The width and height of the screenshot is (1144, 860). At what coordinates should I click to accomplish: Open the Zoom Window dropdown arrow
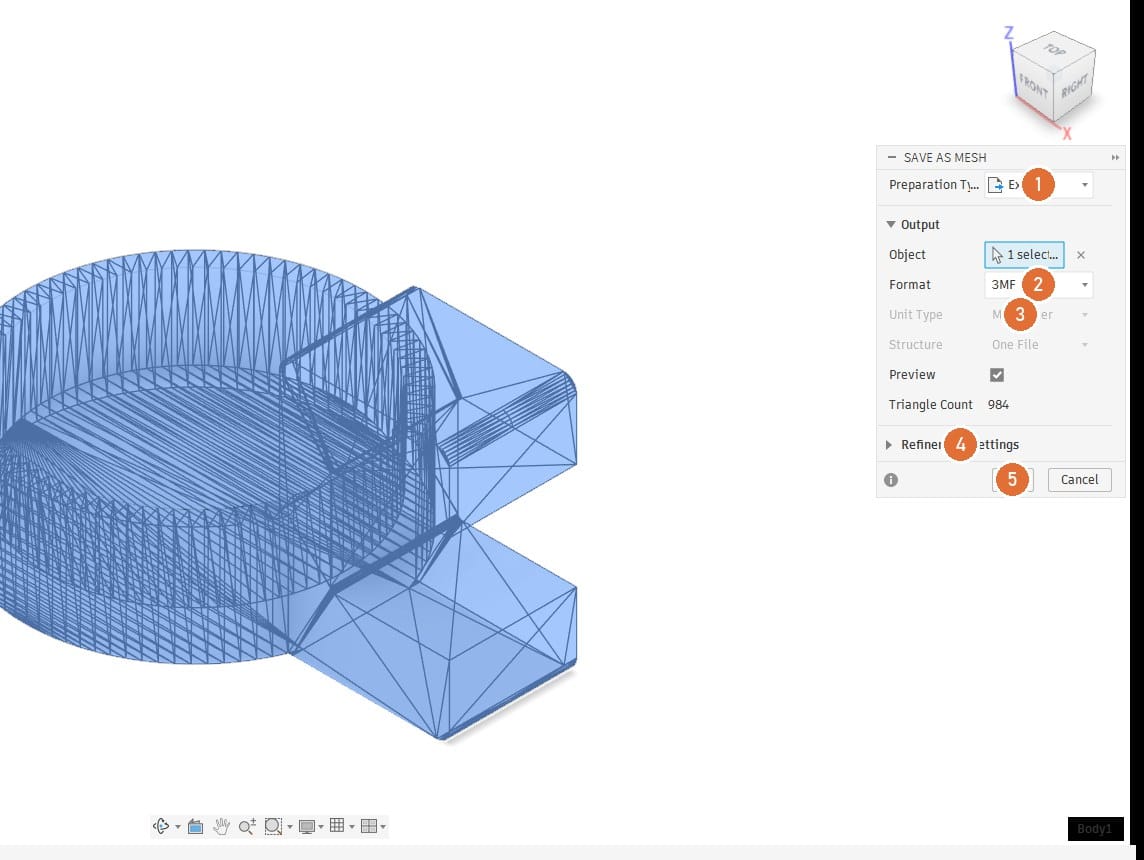pyautogui.click(x=290, y=826)
